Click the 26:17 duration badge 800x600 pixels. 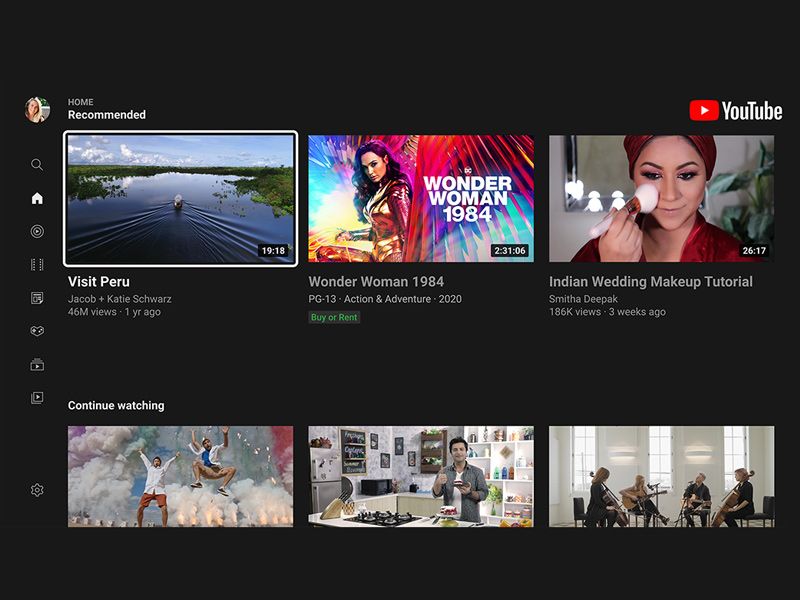(x=754, y=251)
